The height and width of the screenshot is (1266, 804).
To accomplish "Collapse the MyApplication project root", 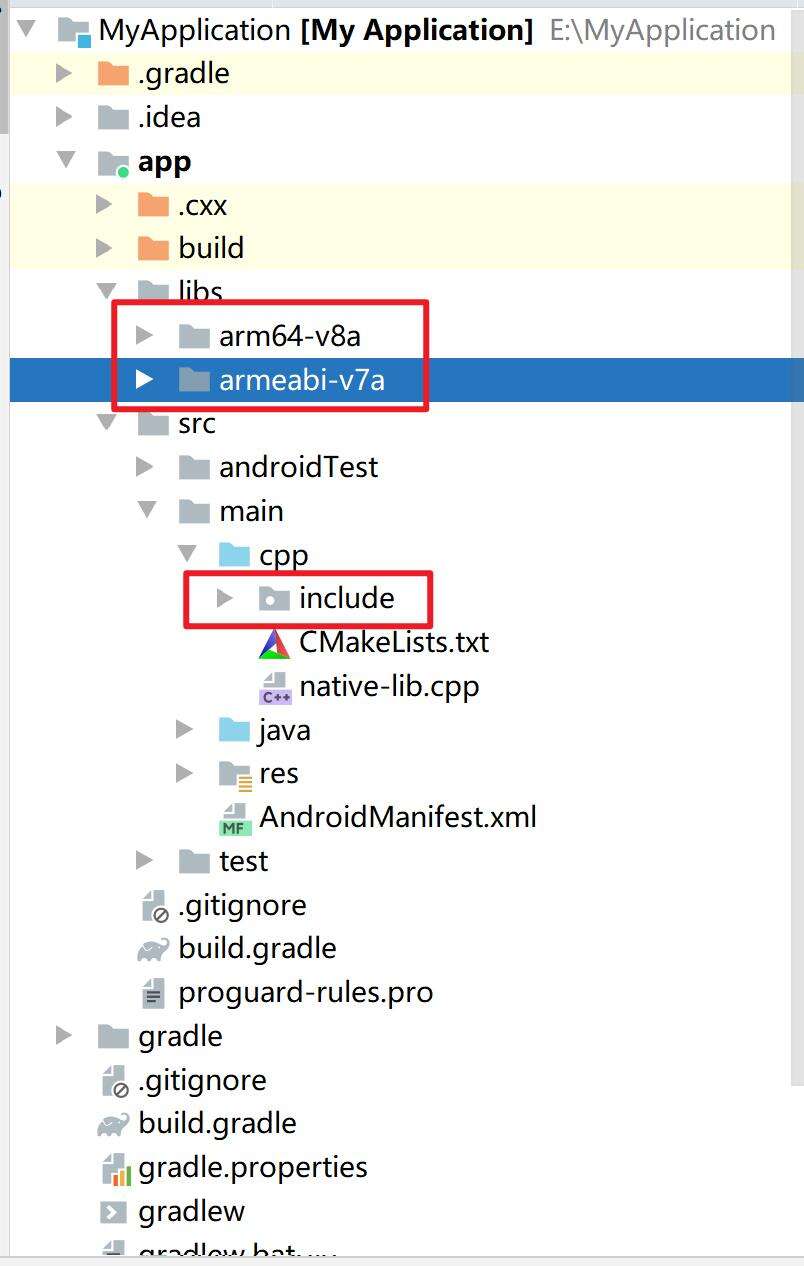I will coord(24,29).
